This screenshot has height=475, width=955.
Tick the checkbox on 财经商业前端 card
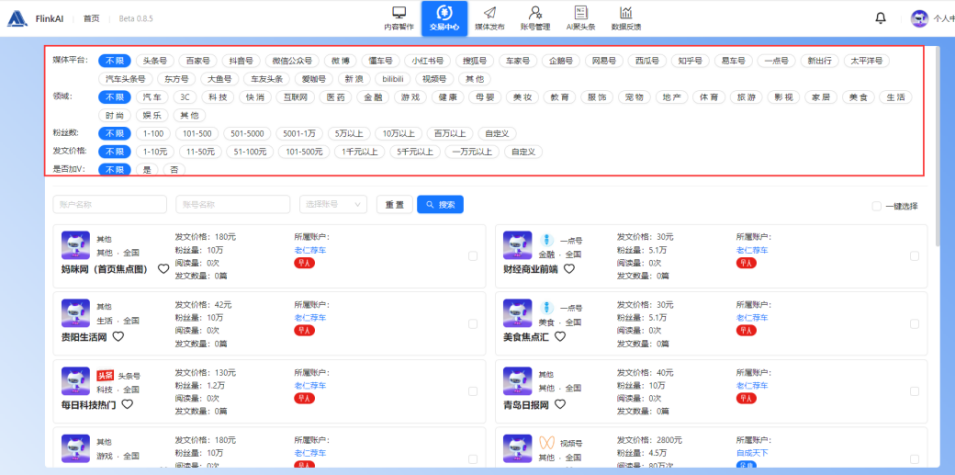[x=914, y=256]
